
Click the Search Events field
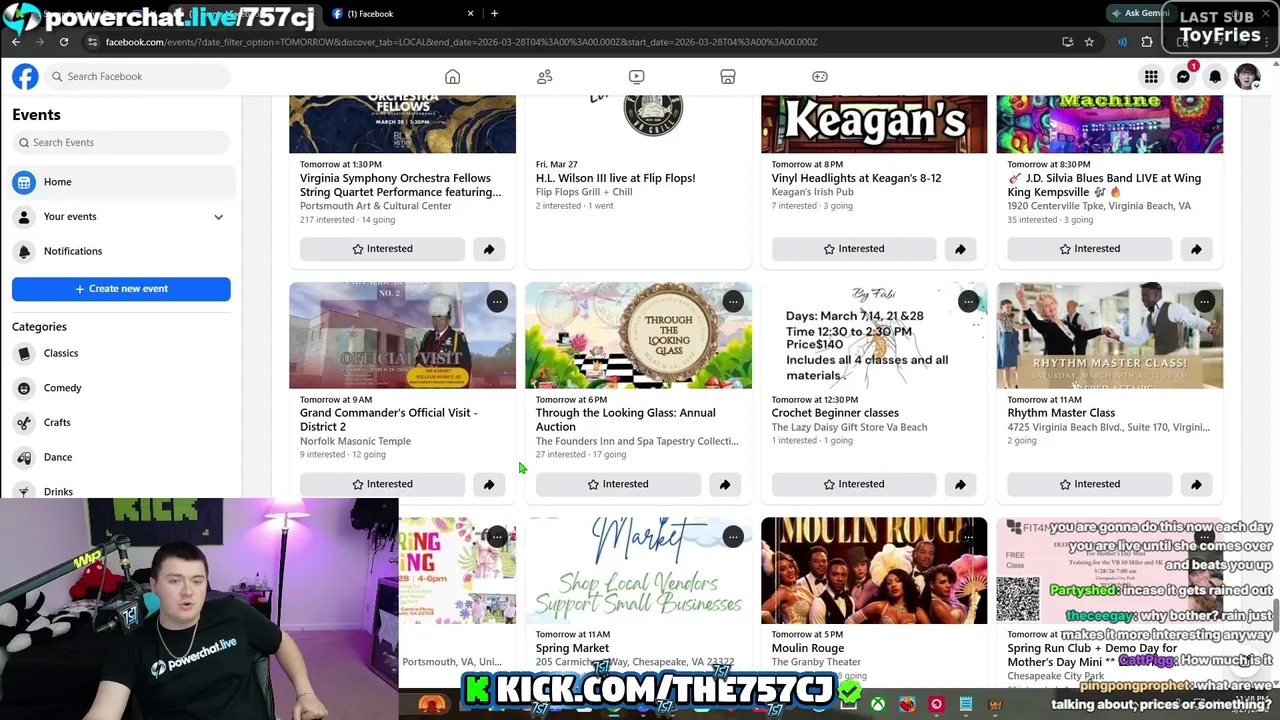(x=121, y=143)
